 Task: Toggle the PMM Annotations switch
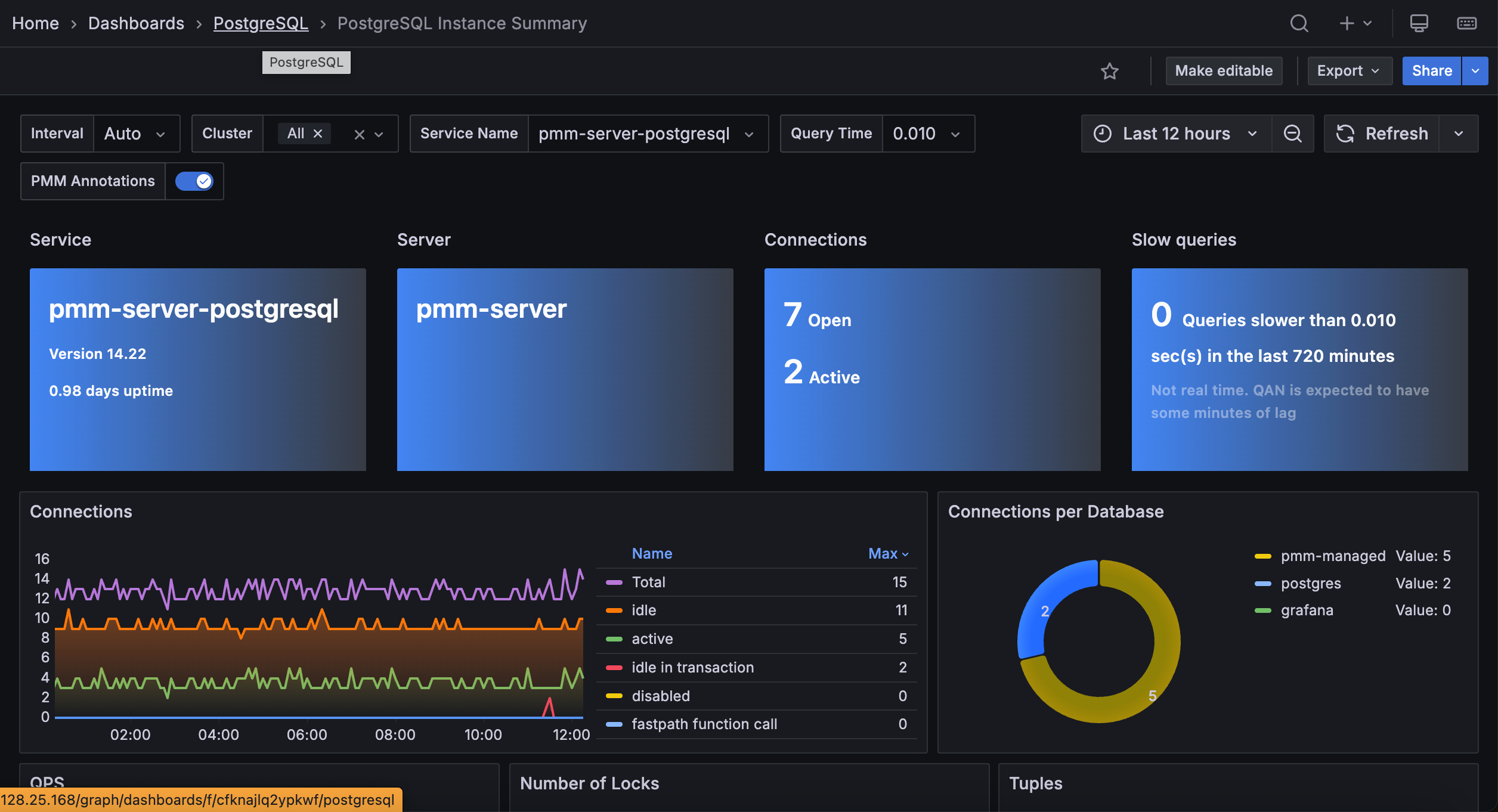[x=194, y=181]
